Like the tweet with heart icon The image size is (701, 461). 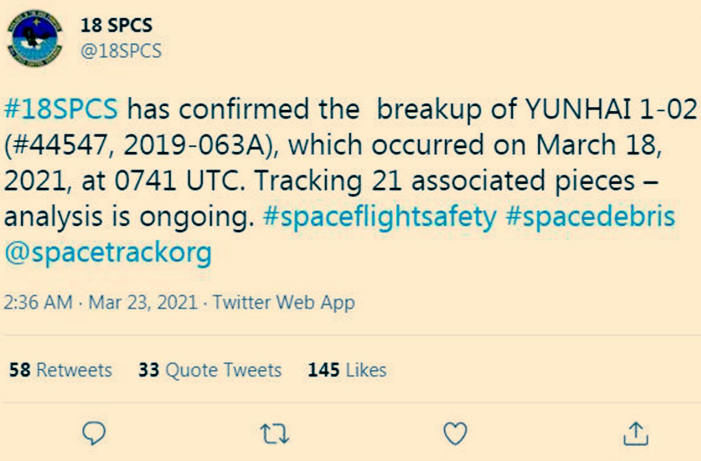click(x=455, y=432)
